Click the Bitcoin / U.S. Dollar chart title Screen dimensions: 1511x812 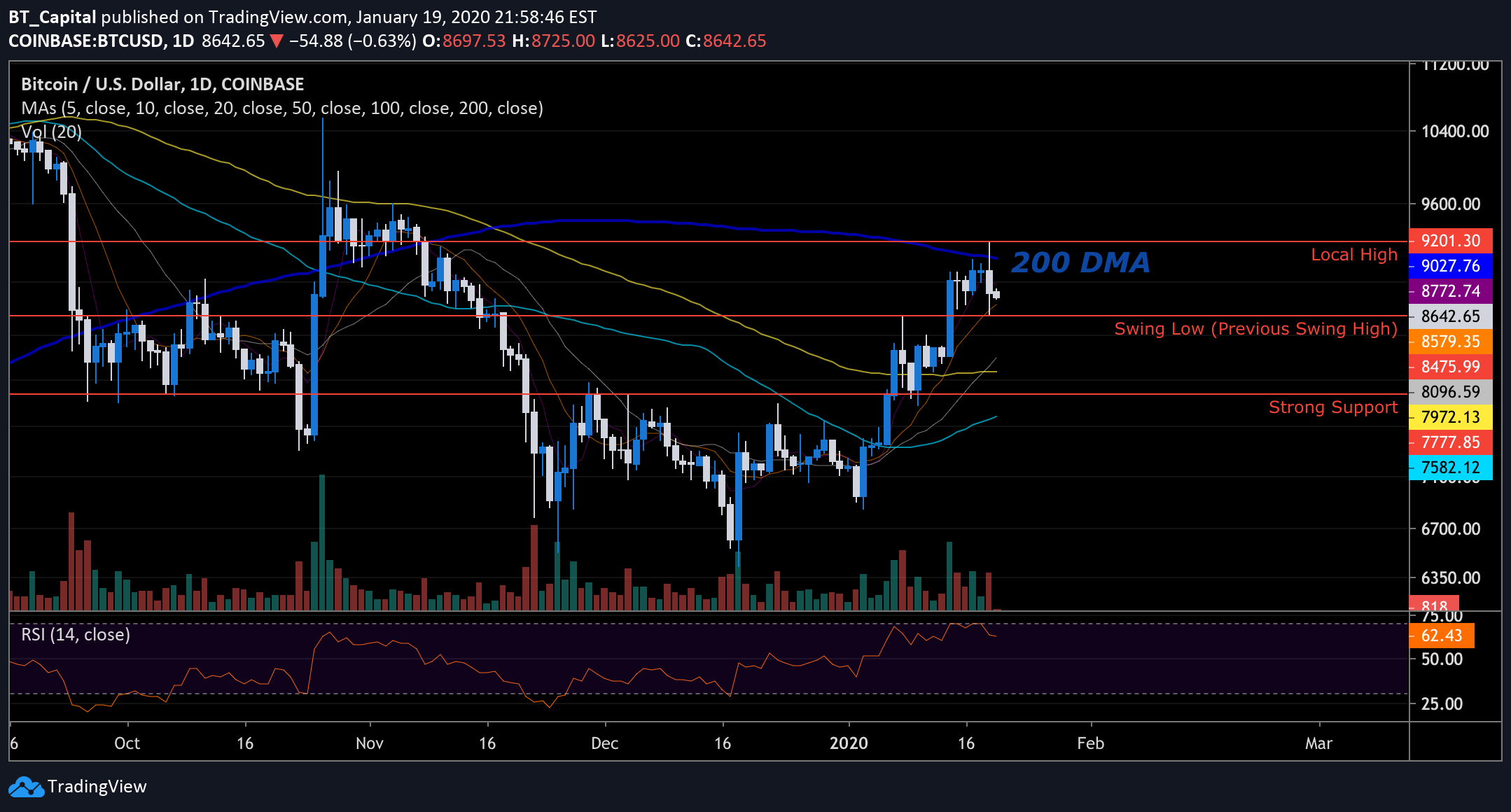click(162, 85)
